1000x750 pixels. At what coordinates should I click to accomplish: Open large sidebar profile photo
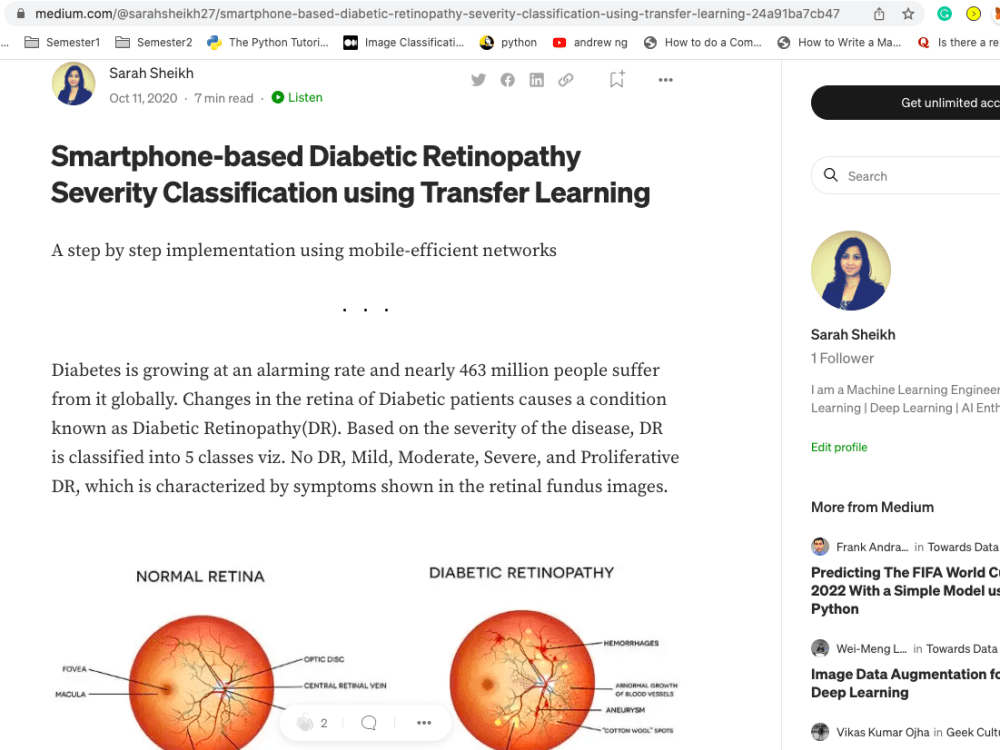pyautogui.click(x=851, y=270)
